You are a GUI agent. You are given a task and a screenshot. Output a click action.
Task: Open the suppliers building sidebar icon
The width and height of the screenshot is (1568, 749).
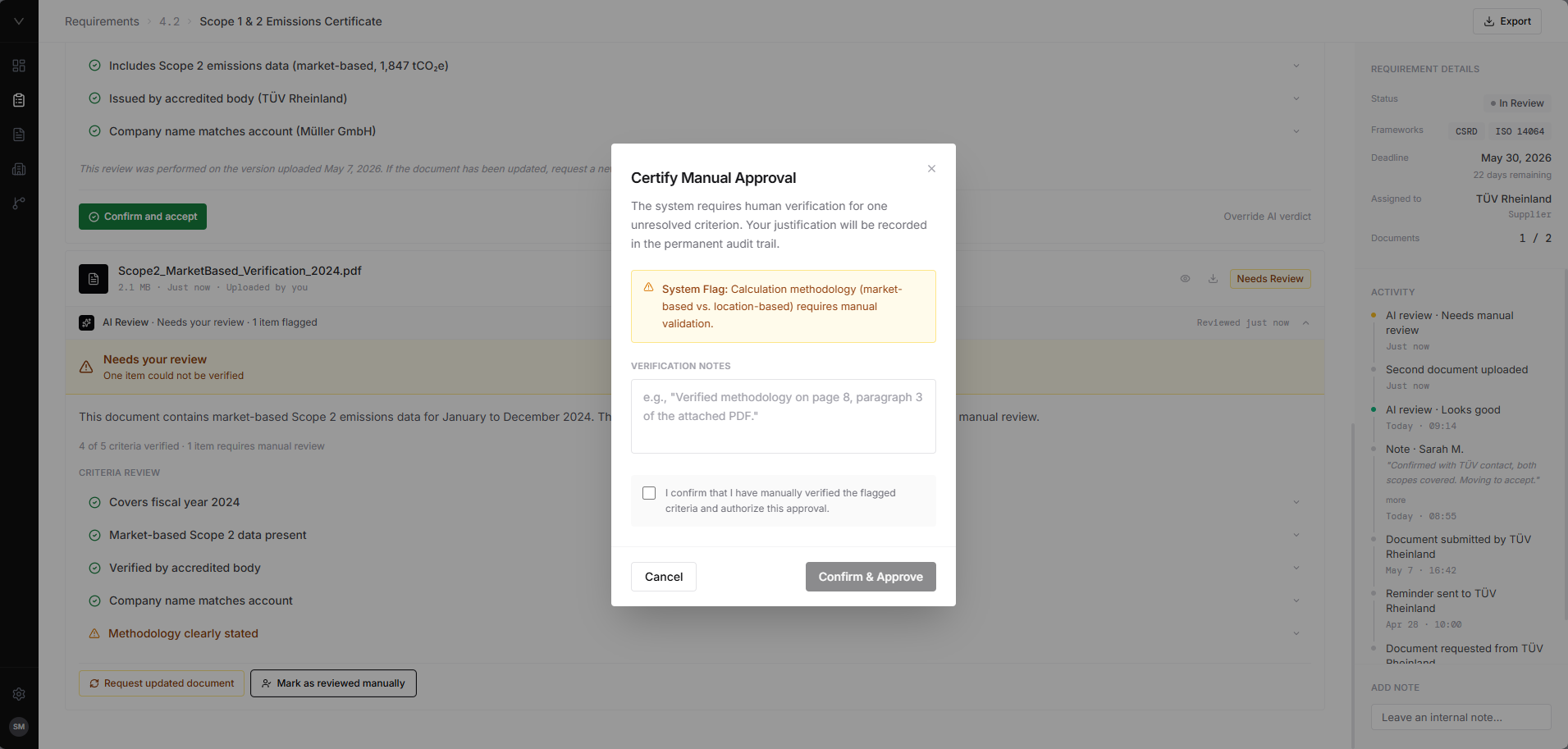coord(19,169)
